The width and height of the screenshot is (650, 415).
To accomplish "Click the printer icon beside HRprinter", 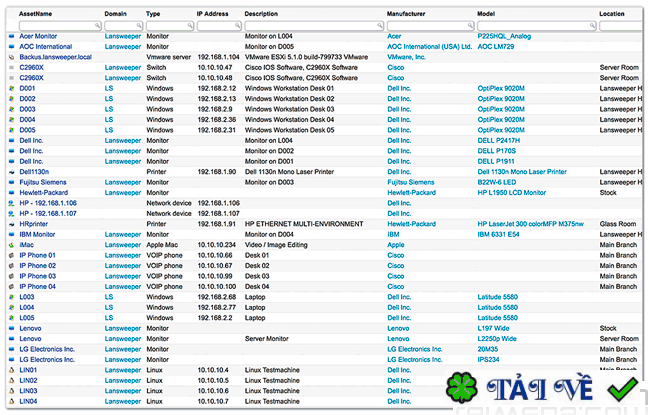I will tap(12, 224).
